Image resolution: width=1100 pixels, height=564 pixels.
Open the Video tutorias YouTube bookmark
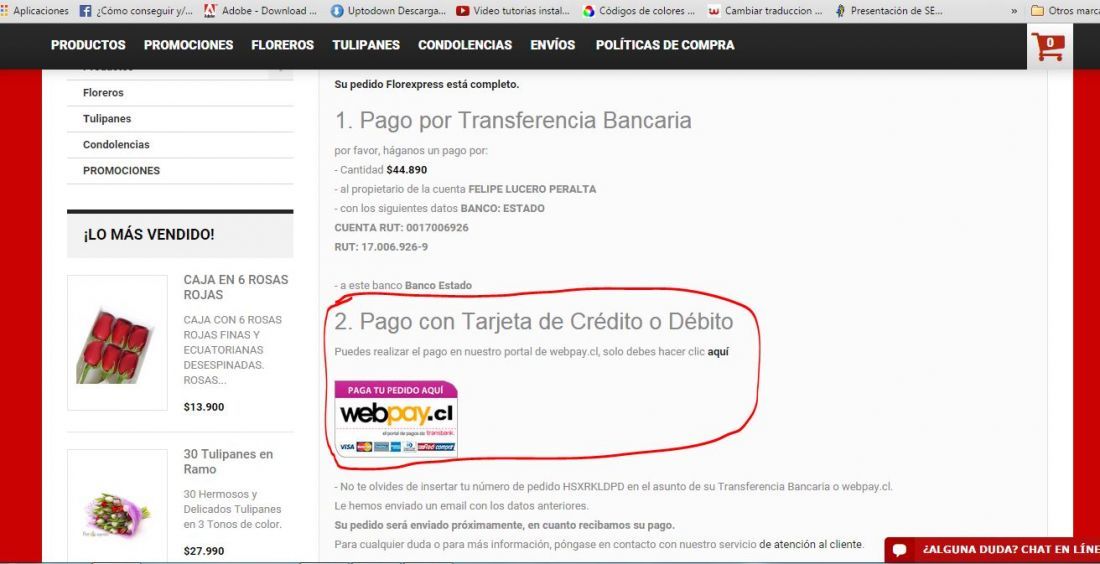click(x=513, y=11)
